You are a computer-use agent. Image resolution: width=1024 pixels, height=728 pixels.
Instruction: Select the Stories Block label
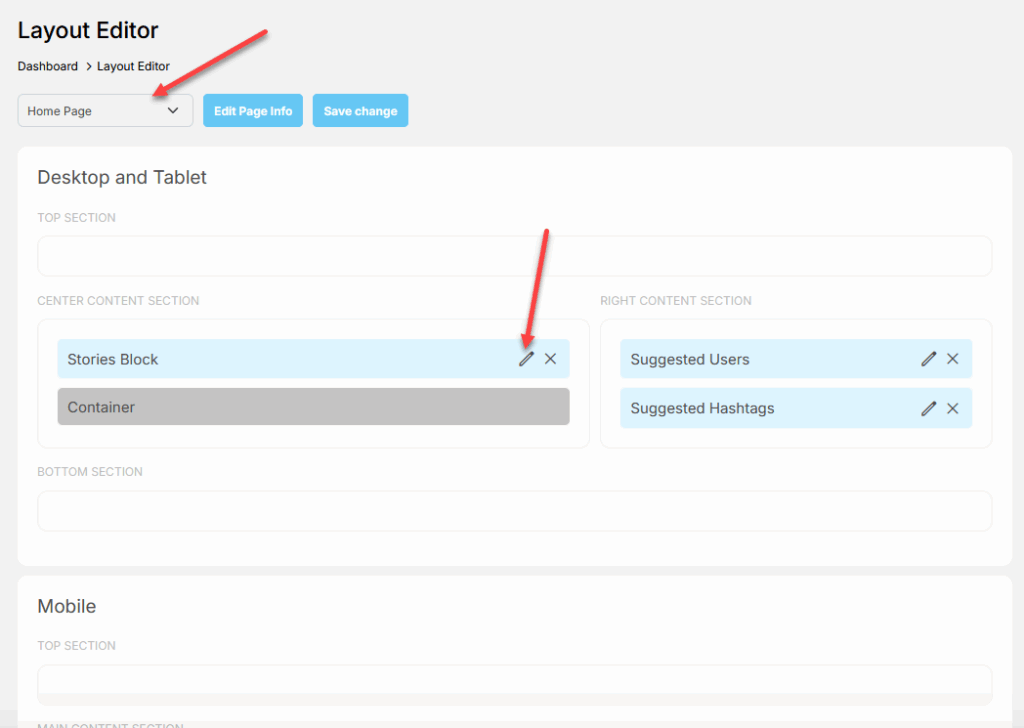click(x=113, y=359)
